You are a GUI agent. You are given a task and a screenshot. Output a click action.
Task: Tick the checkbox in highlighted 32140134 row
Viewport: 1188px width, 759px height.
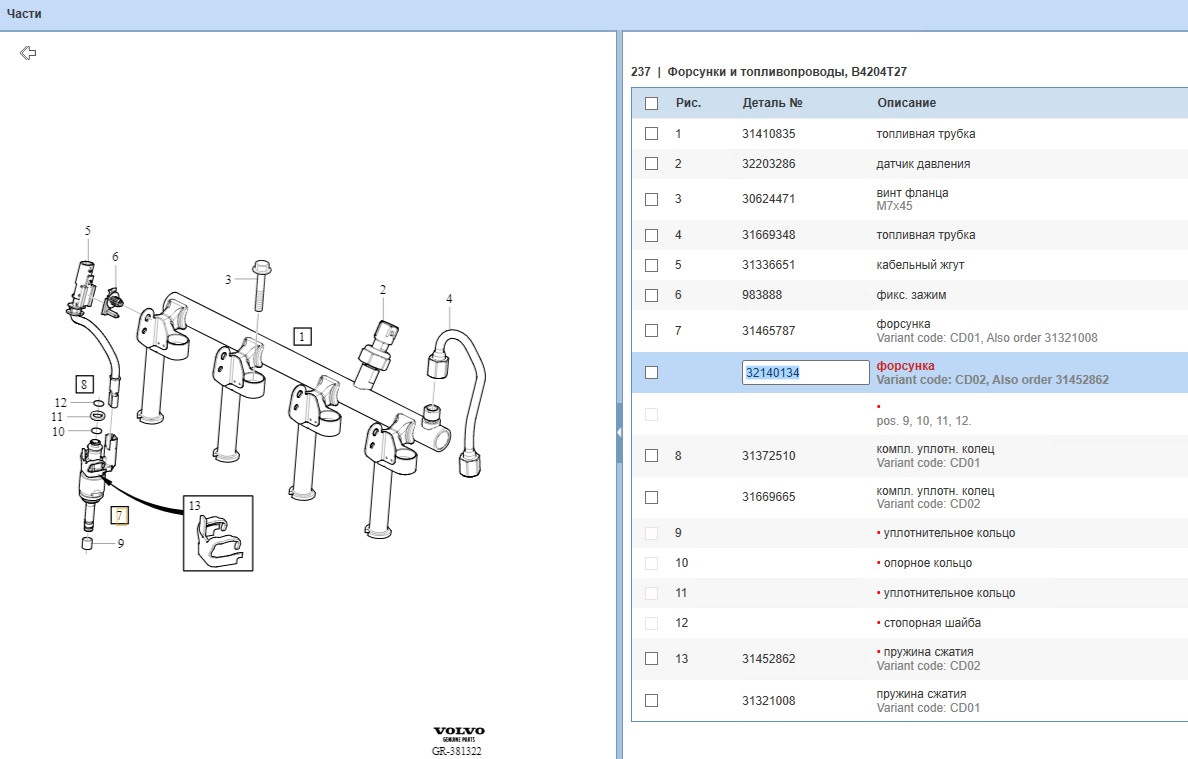[x=652, y=373]
